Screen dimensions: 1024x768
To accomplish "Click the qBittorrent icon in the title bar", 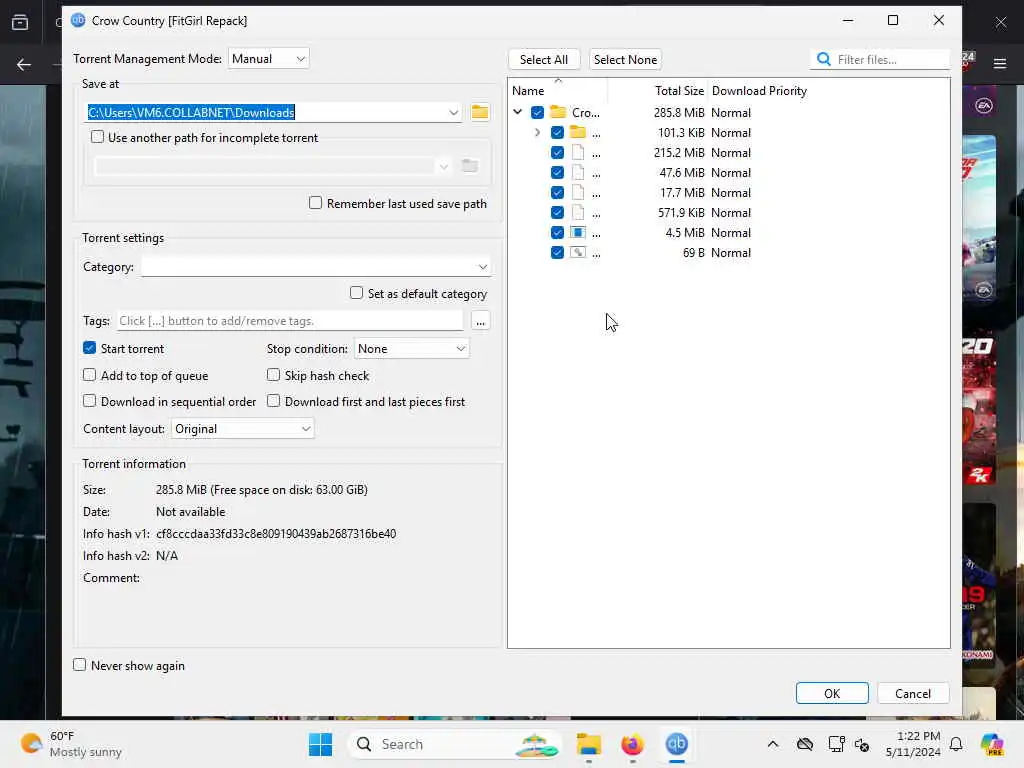I will (x=78, y=20).
